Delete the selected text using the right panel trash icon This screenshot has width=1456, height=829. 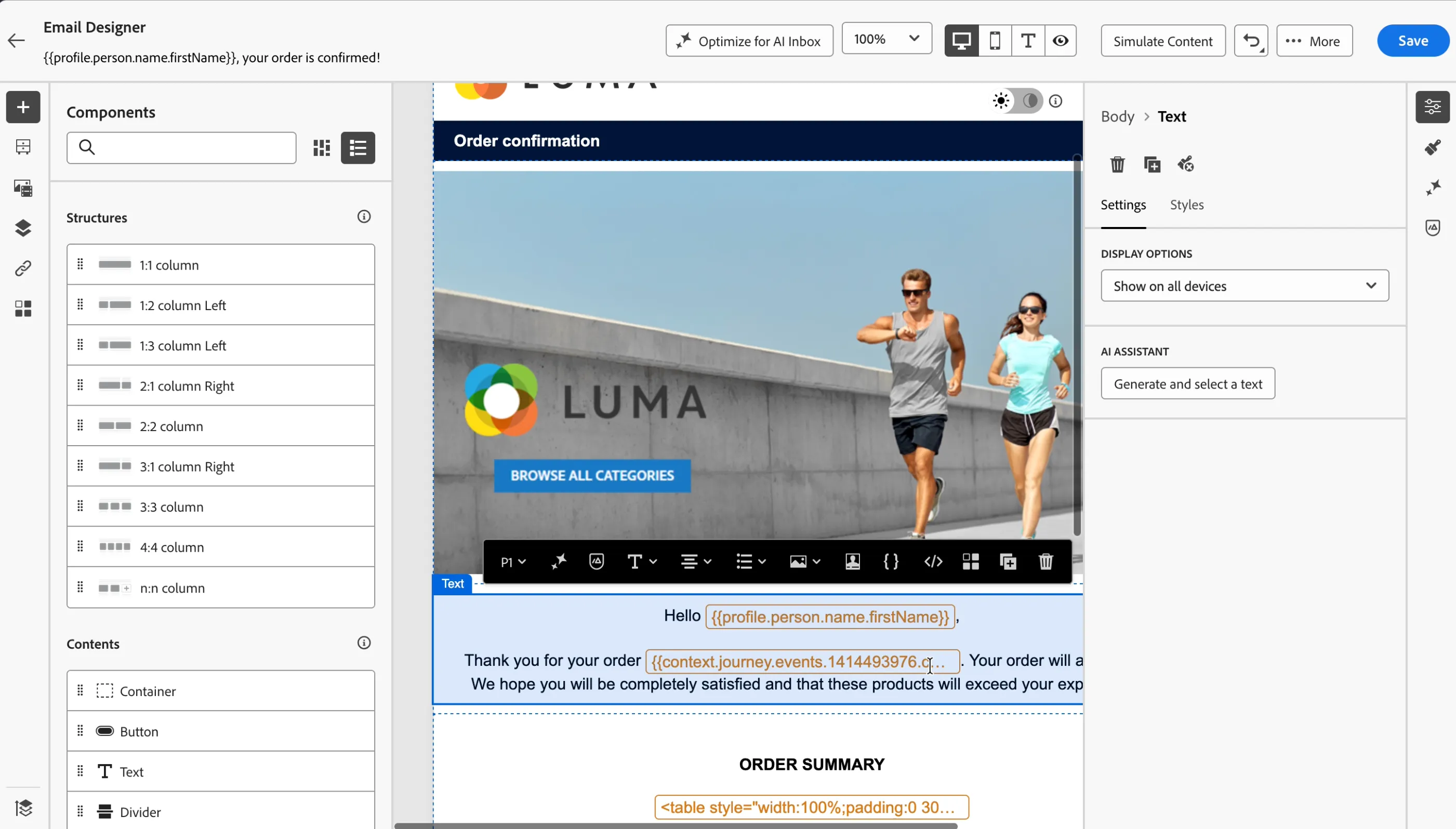tap(1117, 165)
